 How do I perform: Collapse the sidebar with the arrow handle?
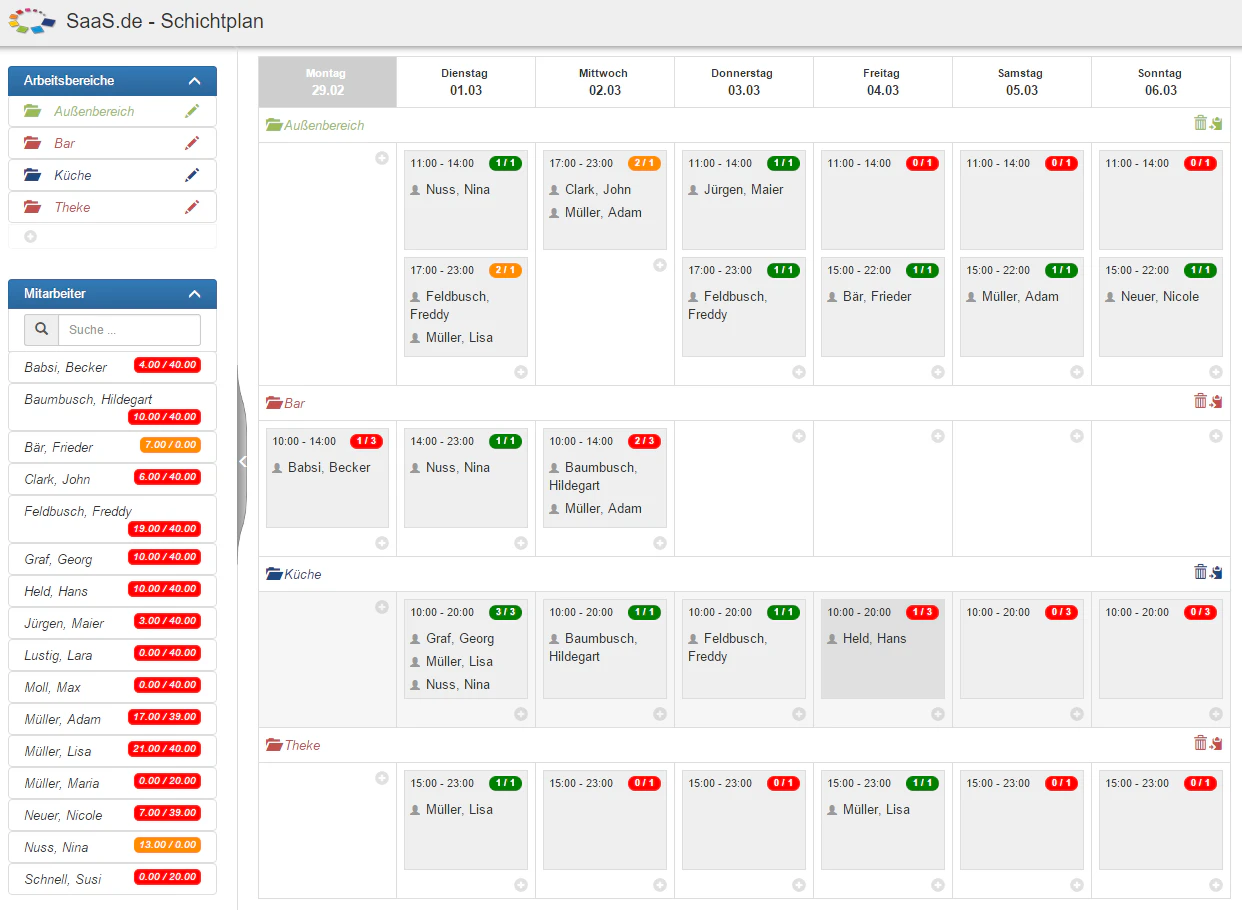point(242,461)
